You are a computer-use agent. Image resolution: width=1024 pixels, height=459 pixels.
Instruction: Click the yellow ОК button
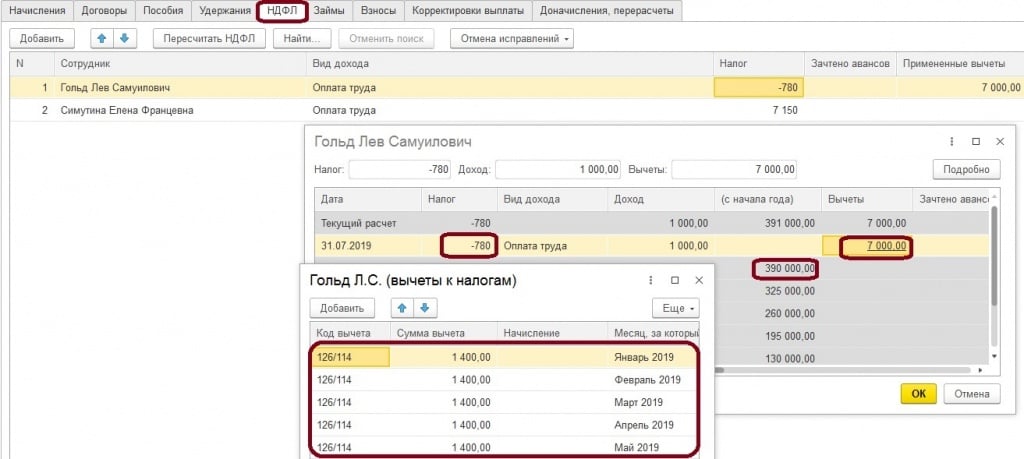[918, 394]
